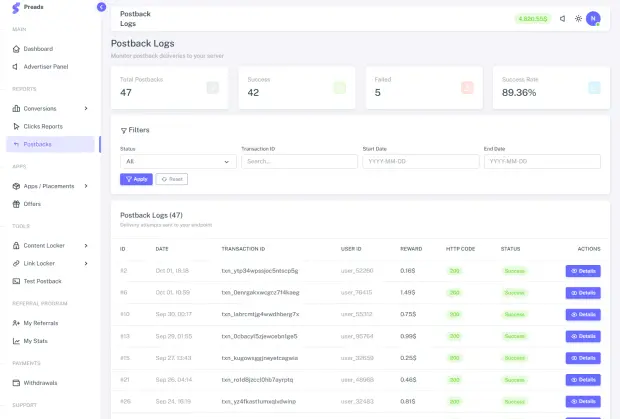Expand the Apps / Placements chevron
The width and height of the screenshot is (620, 419).
pos(86,186)
